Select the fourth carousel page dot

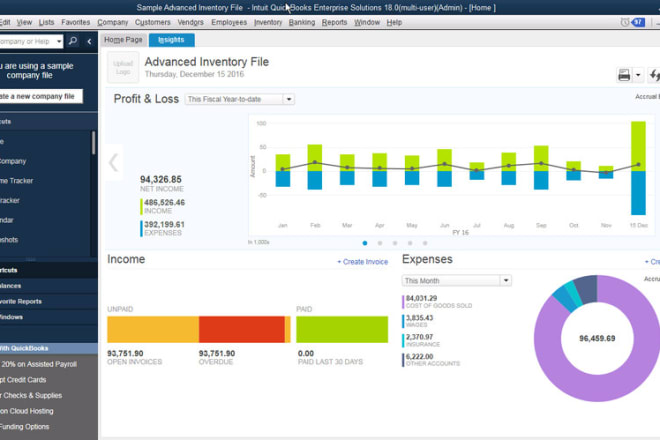point(410,243)
